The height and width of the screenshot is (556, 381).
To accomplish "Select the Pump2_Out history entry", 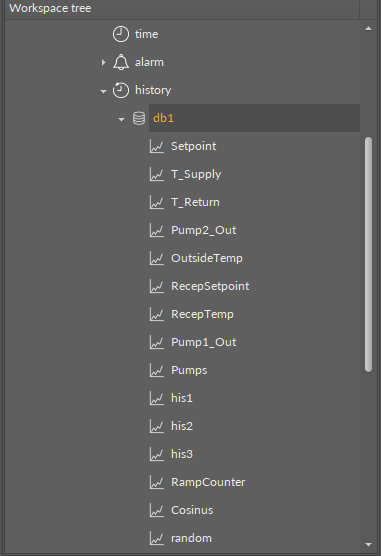I will click(204, 230).
